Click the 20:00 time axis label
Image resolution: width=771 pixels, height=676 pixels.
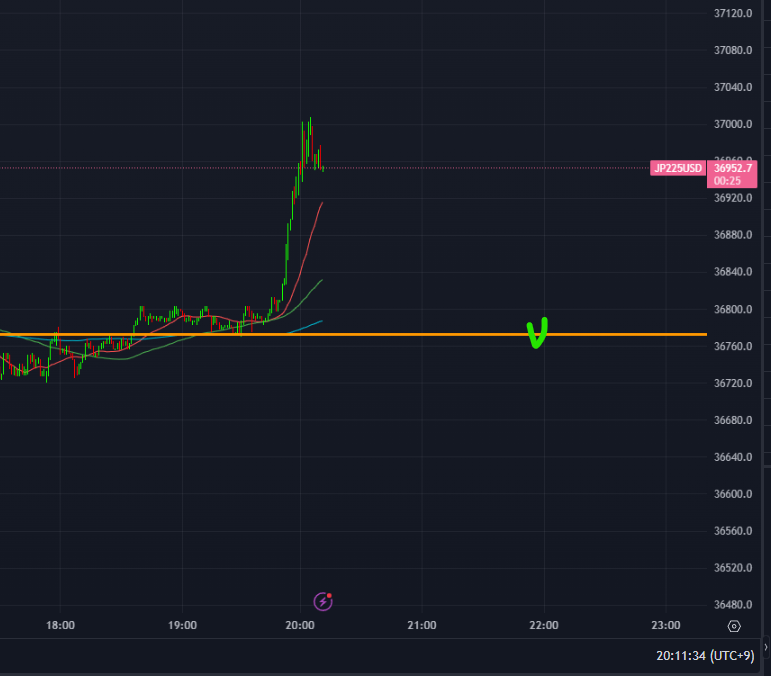coord(300,625)
